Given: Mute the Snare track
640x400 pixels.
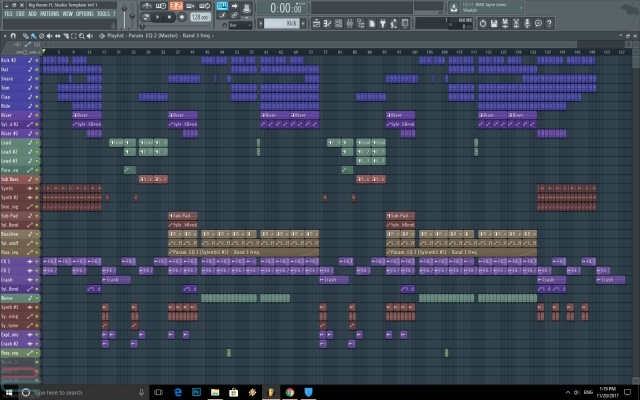Looking at the screenshot, I should tap(37, 79).
